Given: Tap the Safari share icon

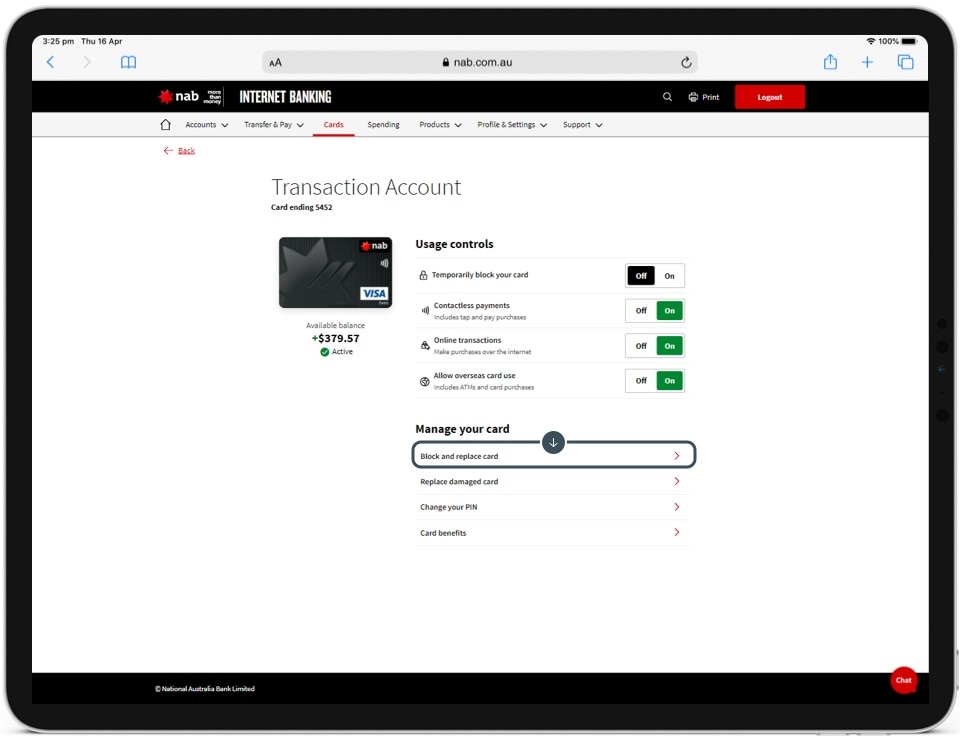Looking at the screenshot, I should pos(830,62).
